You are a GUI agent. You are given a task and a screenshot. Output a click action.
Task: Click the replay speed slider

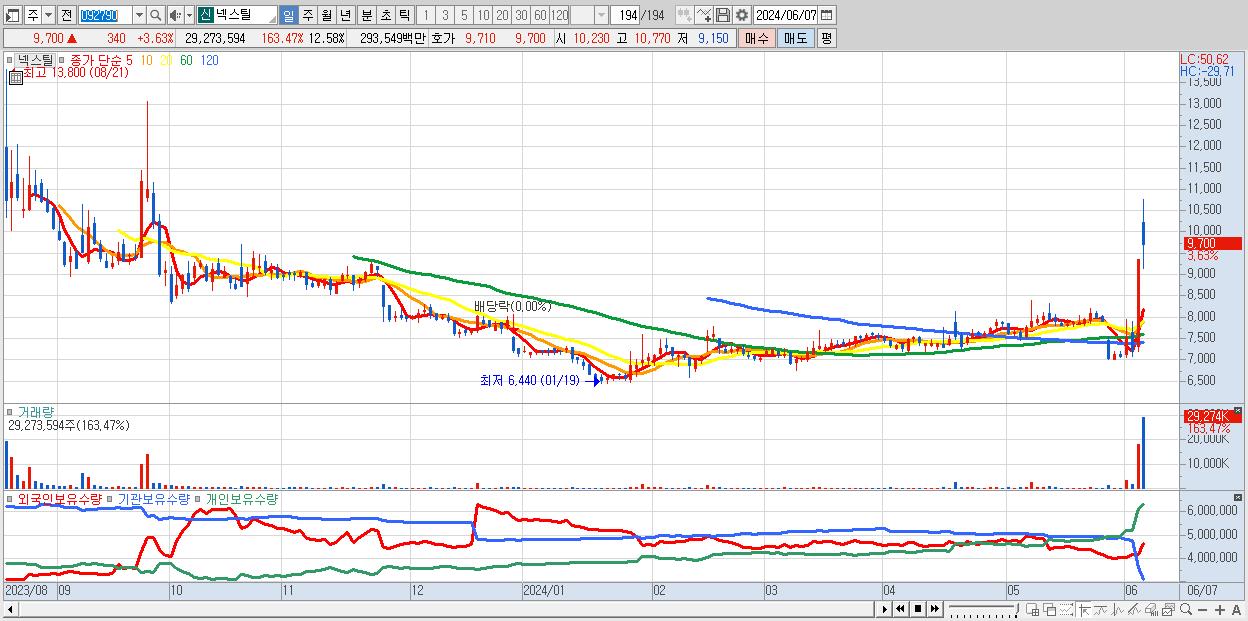pos(982,609)
